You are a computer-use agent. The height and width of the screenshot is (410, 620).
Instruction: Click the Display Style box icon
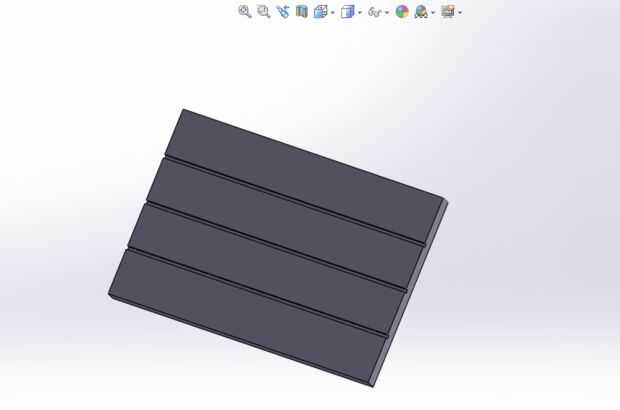[x=348, y=12]
